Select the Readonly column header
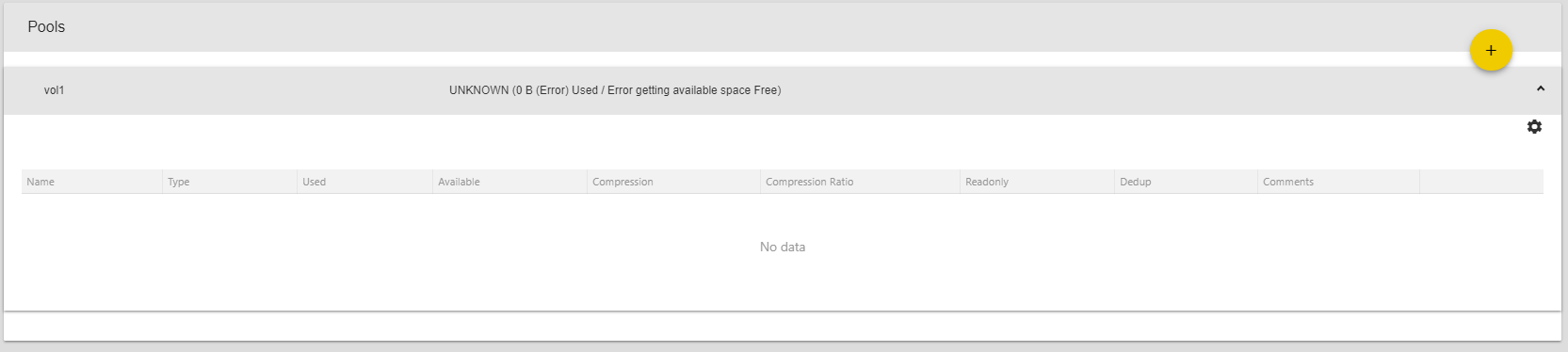The width and height of the screenshot is (1568, 352). pyautogui.click(x=987, y=182)
